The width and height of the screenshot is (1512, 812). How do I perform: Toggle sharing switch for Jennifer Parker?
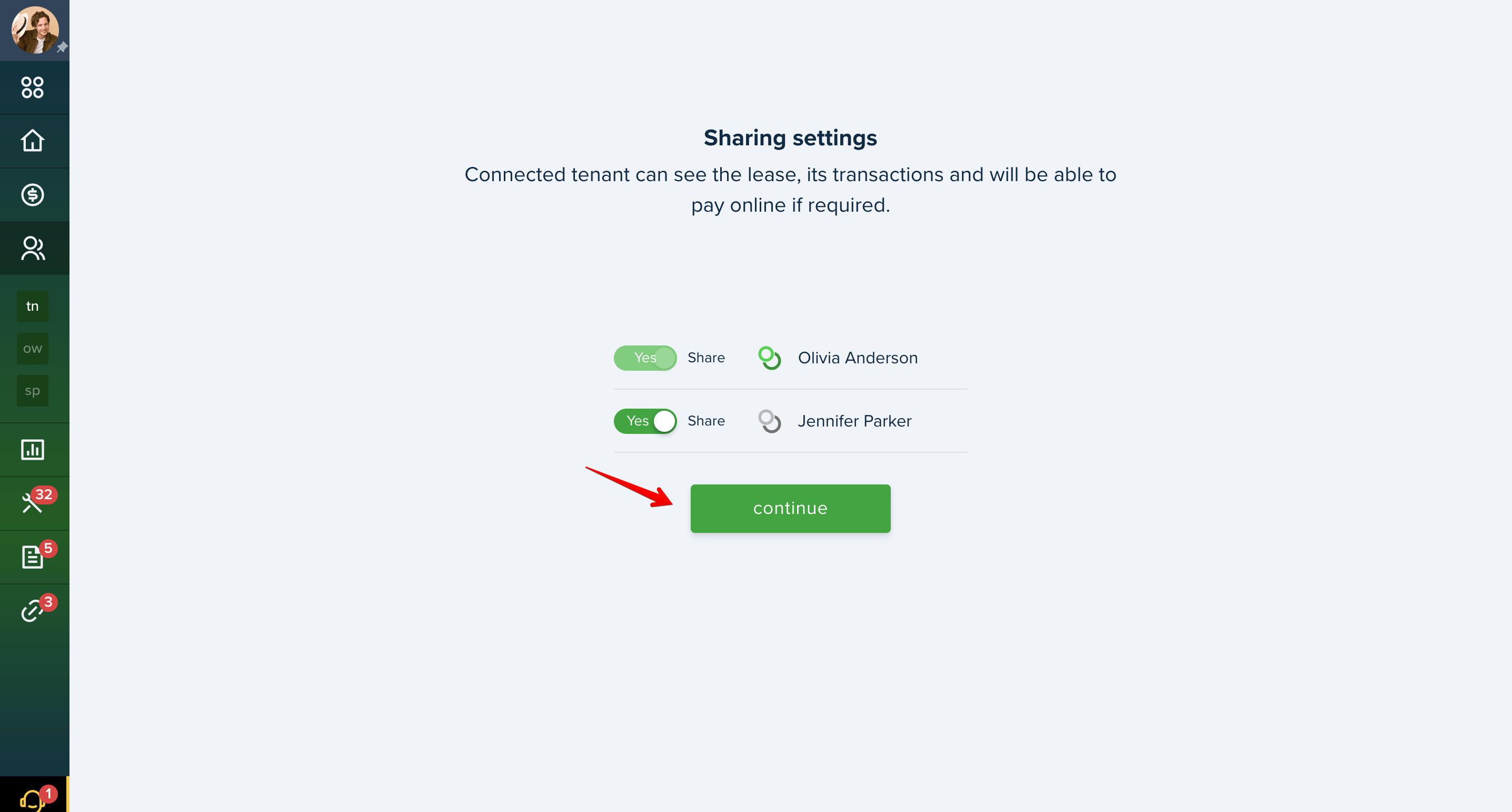tap(645, 421)
